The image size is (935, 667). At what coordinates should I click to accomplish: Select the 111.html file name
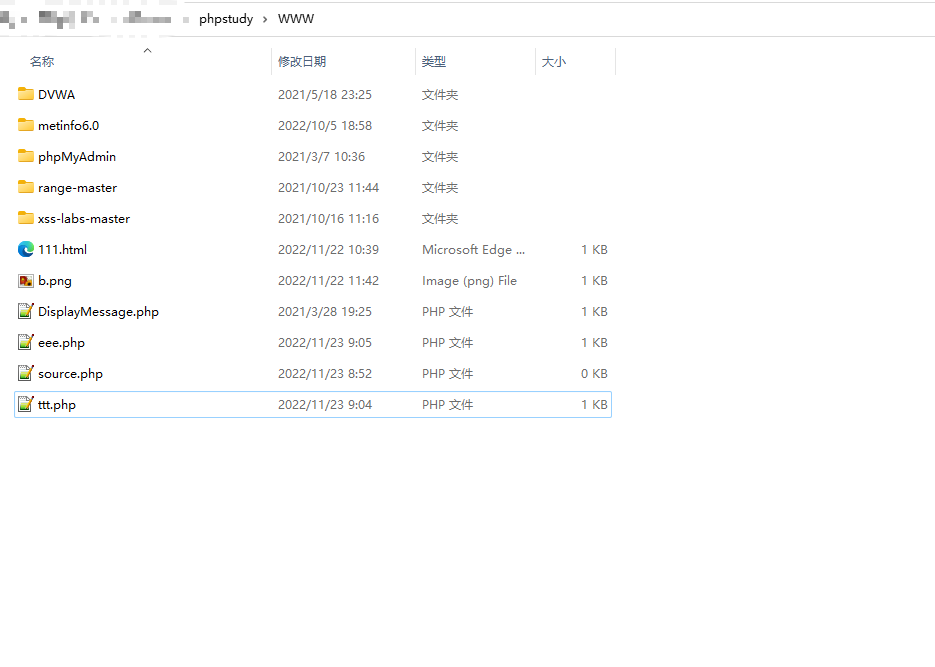[63, 250]
